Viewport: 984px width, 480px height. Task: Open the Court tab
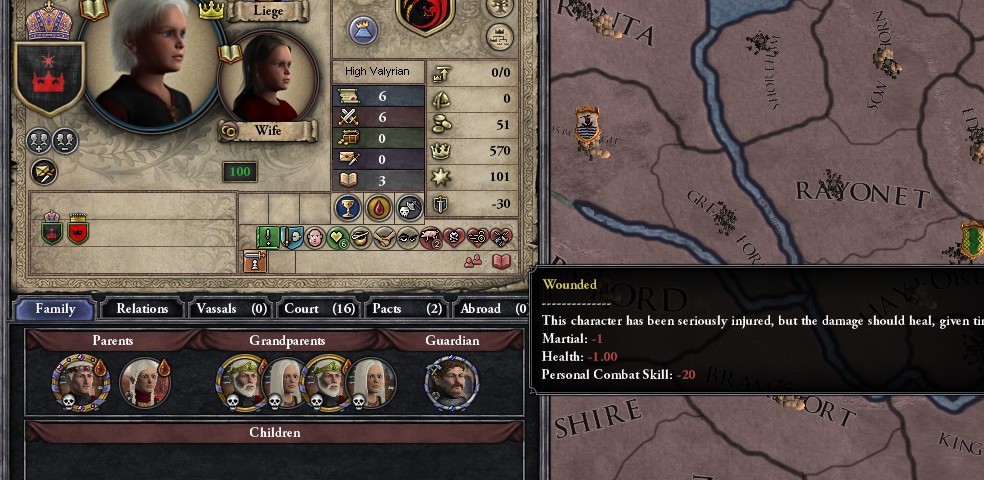click(319, 309)
